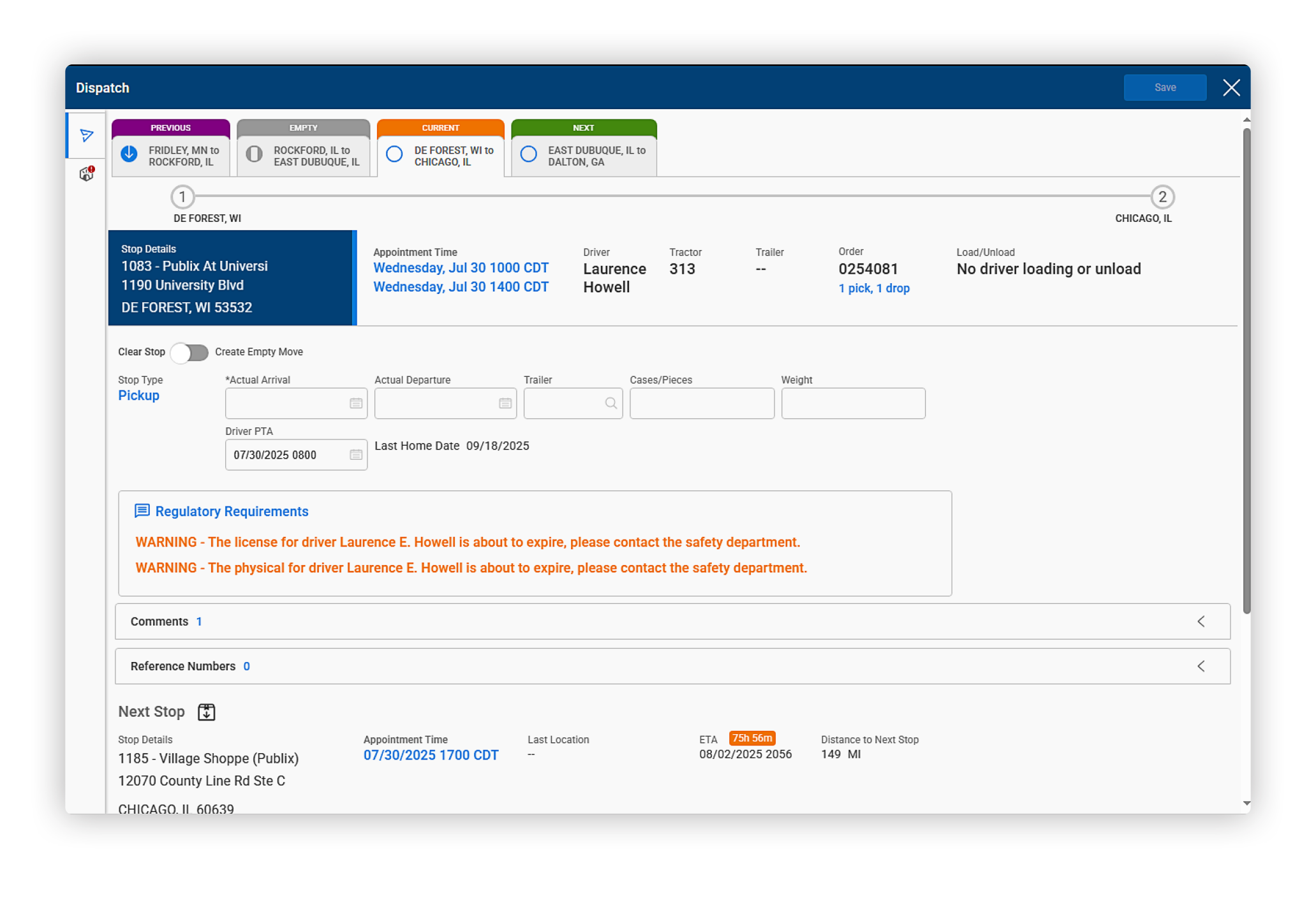Click the dispatch paper-plane sidebar icon

pos(87,135)
